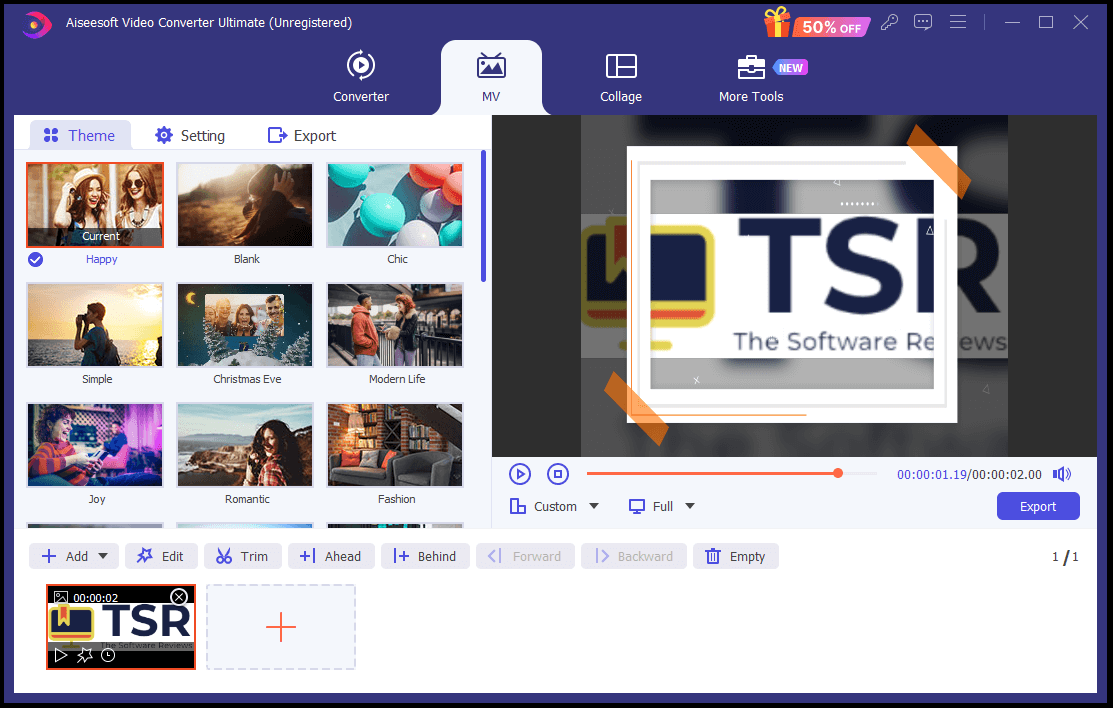The image size is (1113, 708).
Task: Switch to the MV tab
Action: click(491, 77)
